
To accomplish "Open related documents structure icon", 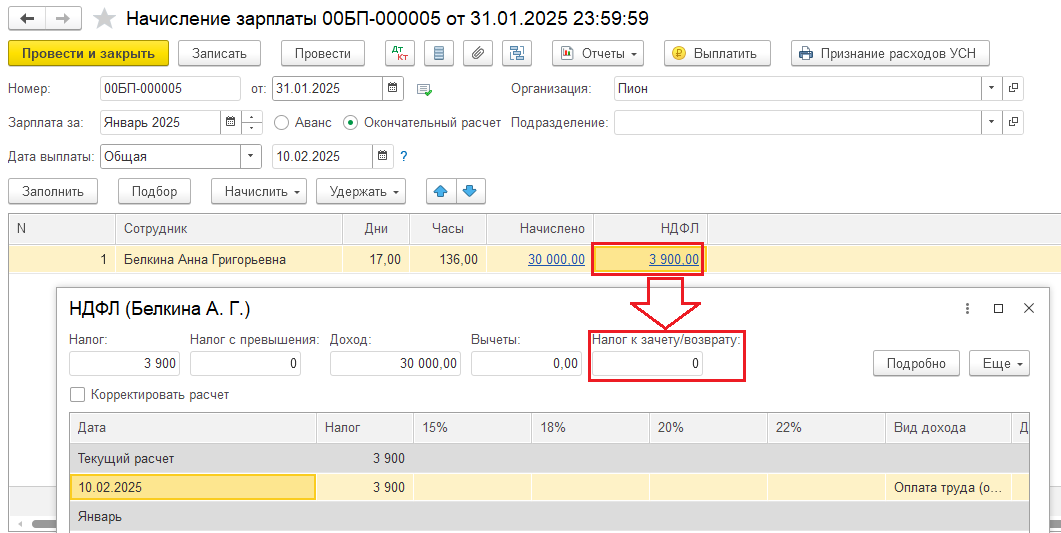I will click(x=517, y=53).
